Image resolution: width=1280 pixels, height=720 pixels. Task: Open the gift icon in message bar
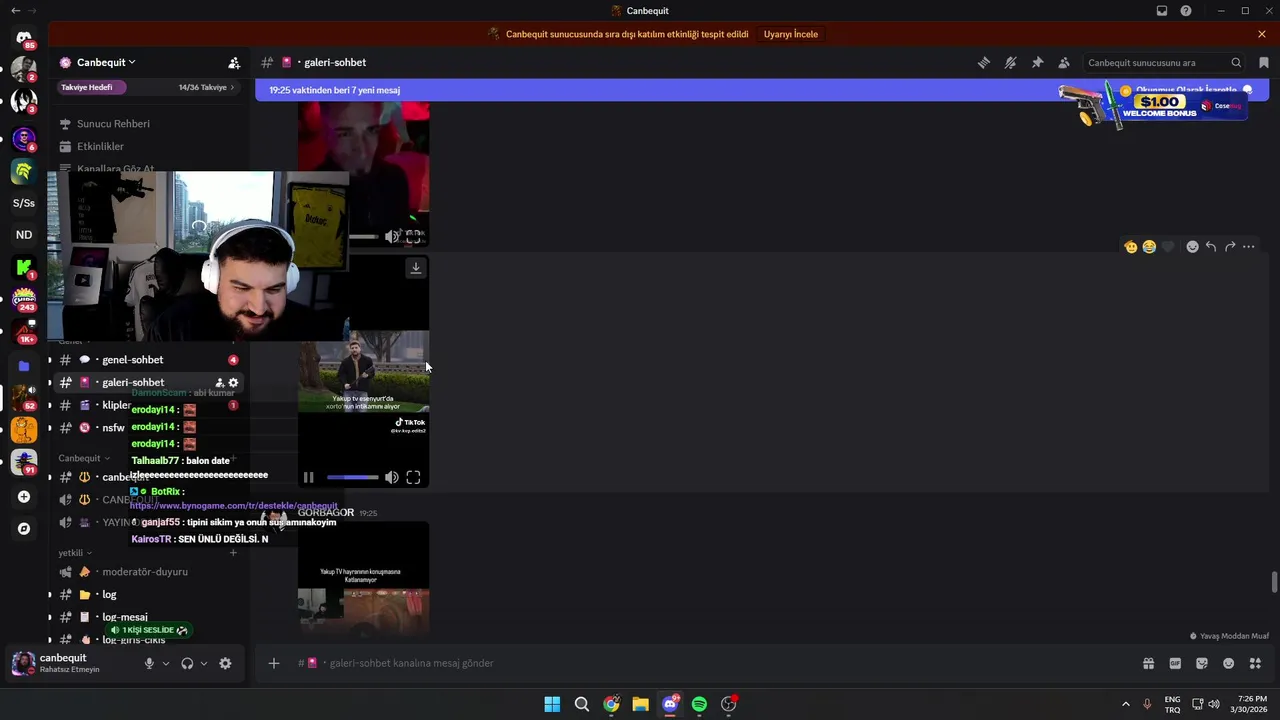(x=1149, y=663)
